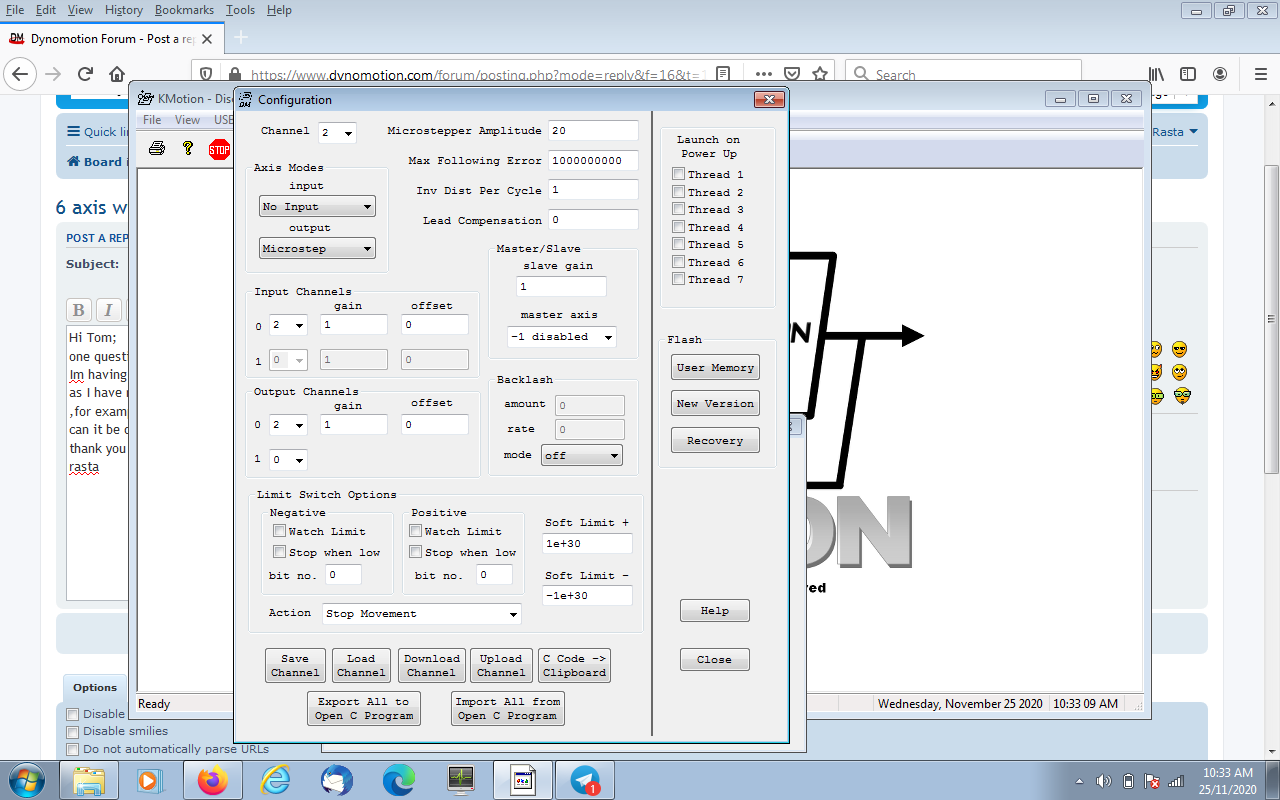Toggle Negative Watch Limit checkbox
This screenshot has height=800, width=1280.
(280, 531)
